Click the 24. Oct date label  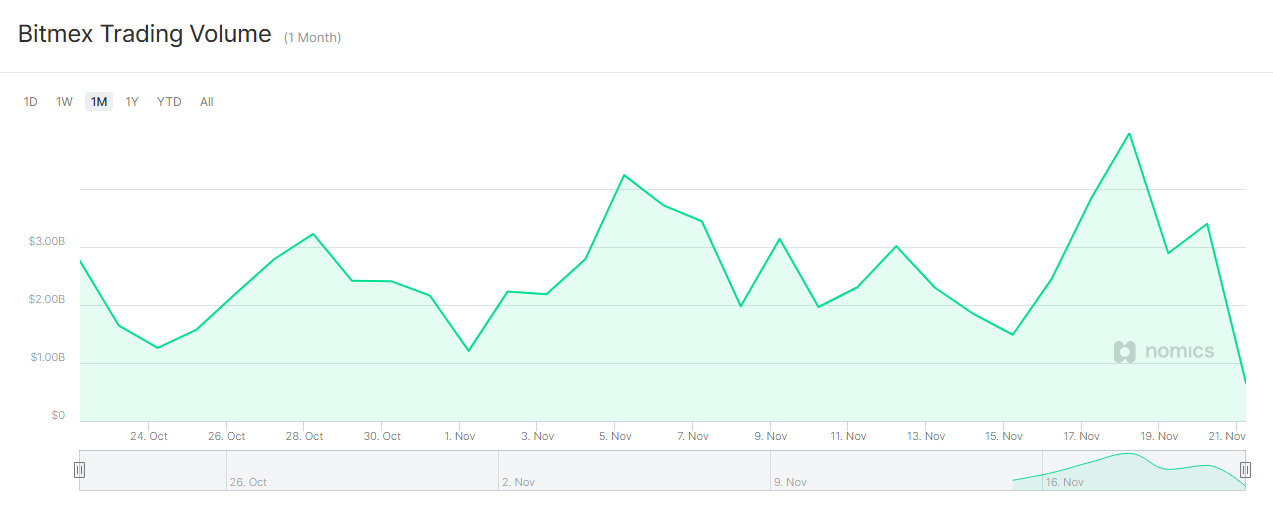(149, 436)
